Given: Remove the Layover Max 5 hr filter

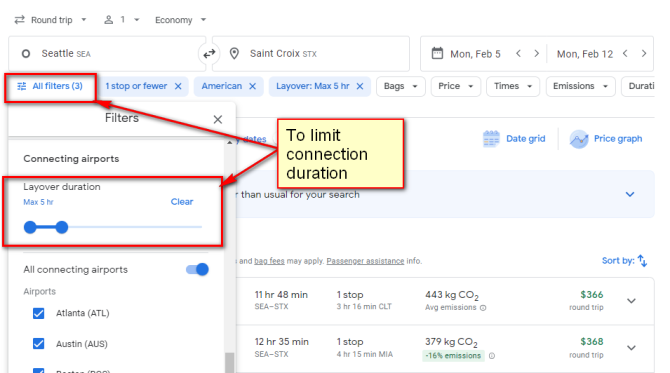Looking at the screenshot, I should pos(360,86).
